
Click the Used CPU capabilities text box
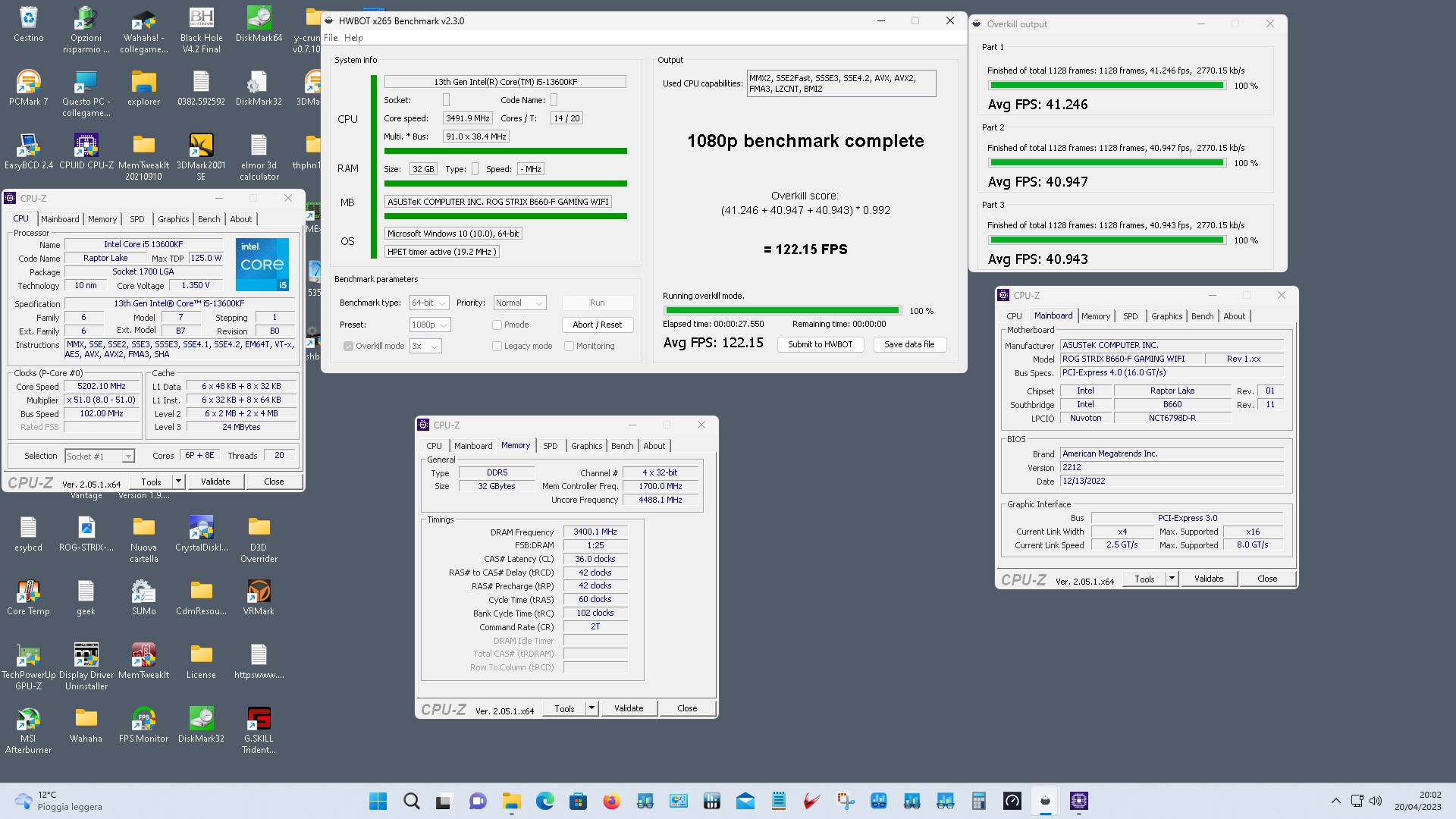841,83
